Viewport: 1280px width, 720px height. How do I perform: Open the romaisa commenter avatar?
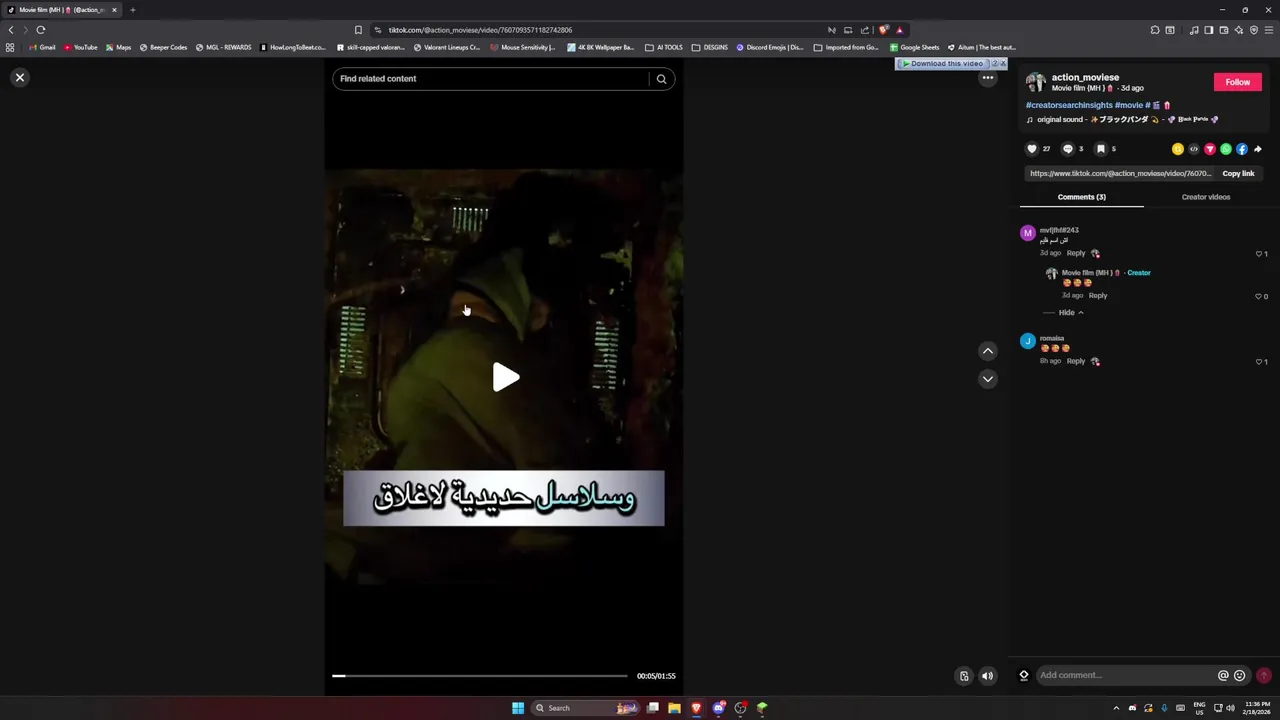(x=1028, y=341)
